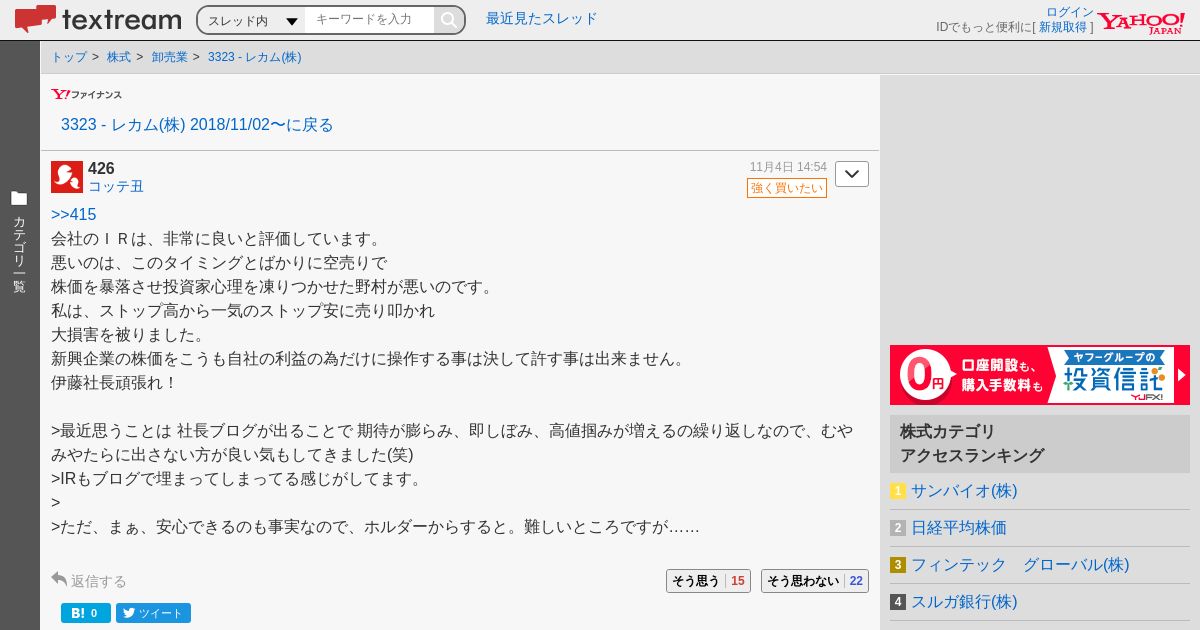
Task: Go to 卸売業 breadcrumb
Action: [170, 57]
